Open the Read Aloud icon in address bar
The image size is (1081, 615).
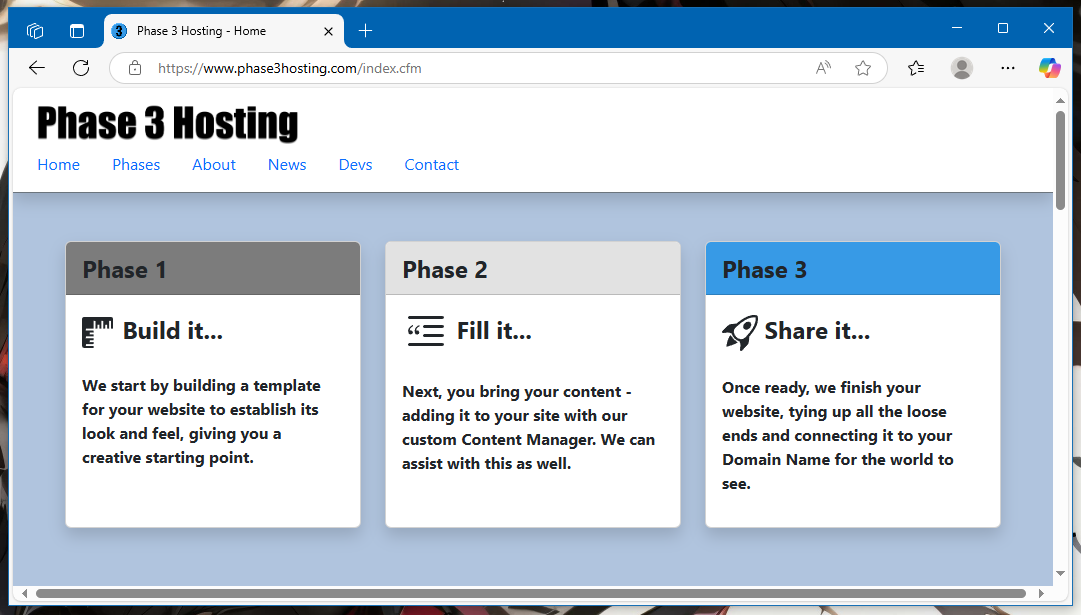click(x=823, y=68)
